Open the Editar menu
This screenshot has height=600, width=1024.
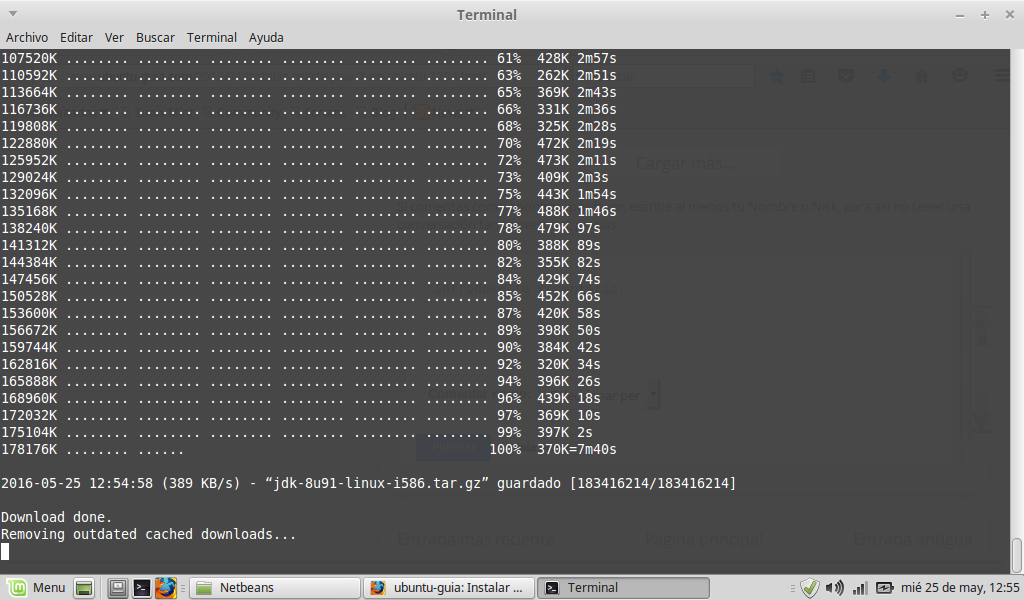76,37
